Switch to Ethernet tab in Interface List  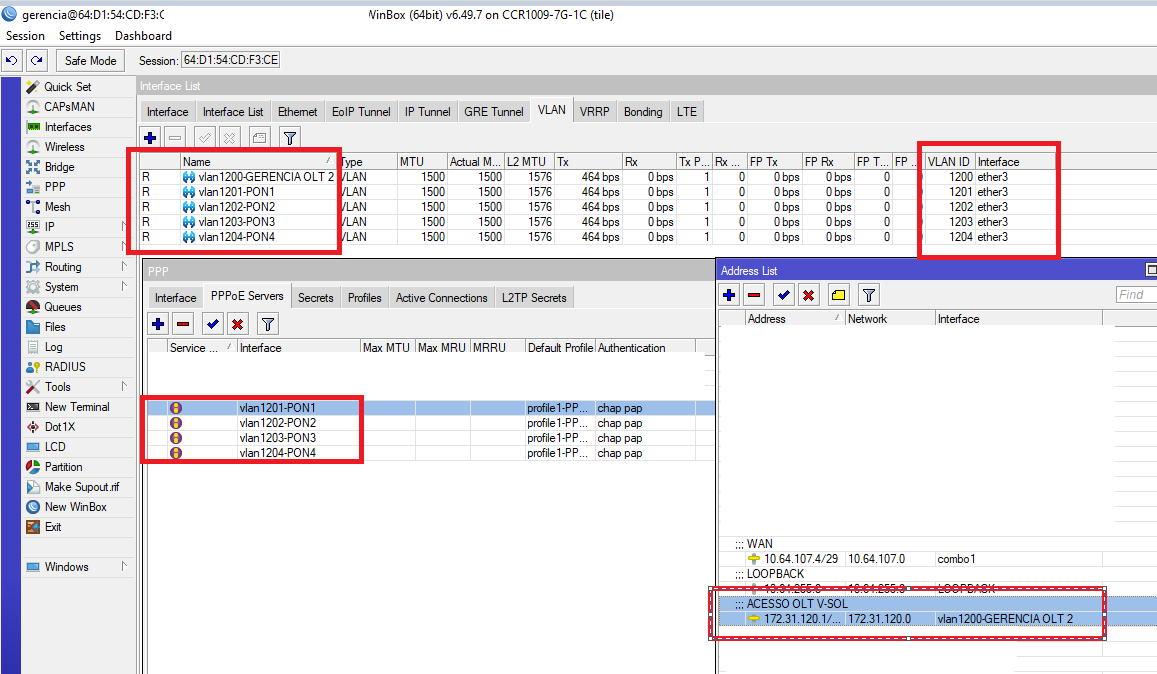coord(297,111)
